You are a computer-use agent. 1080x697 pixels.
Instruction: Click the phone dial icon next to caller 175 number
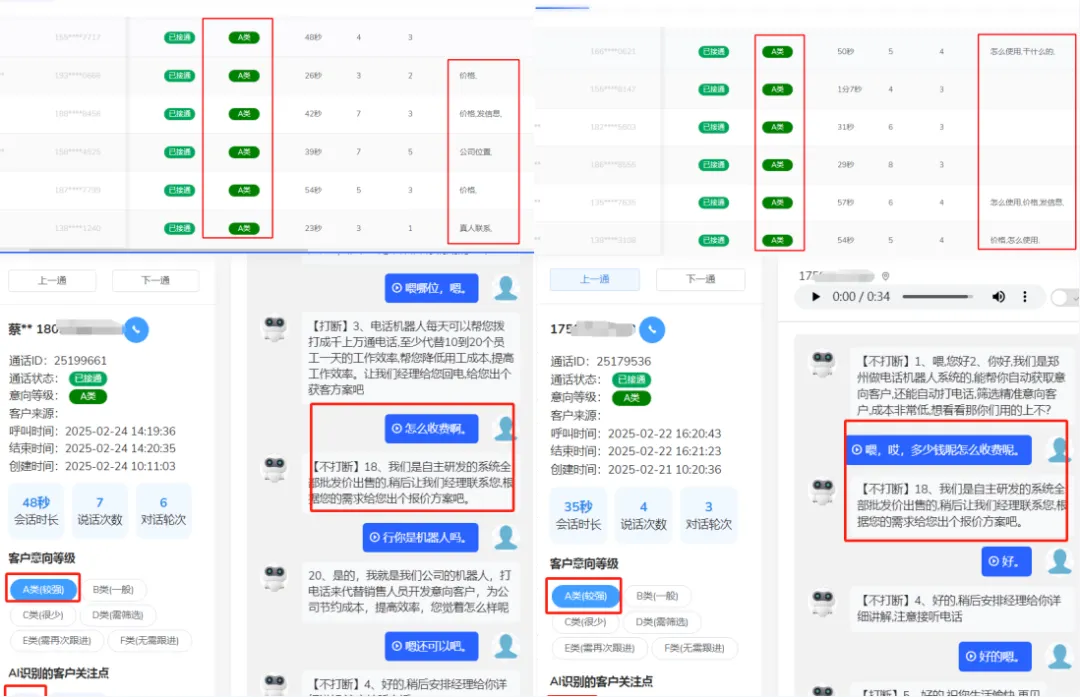pyautogui.click(x=653, y=328)
